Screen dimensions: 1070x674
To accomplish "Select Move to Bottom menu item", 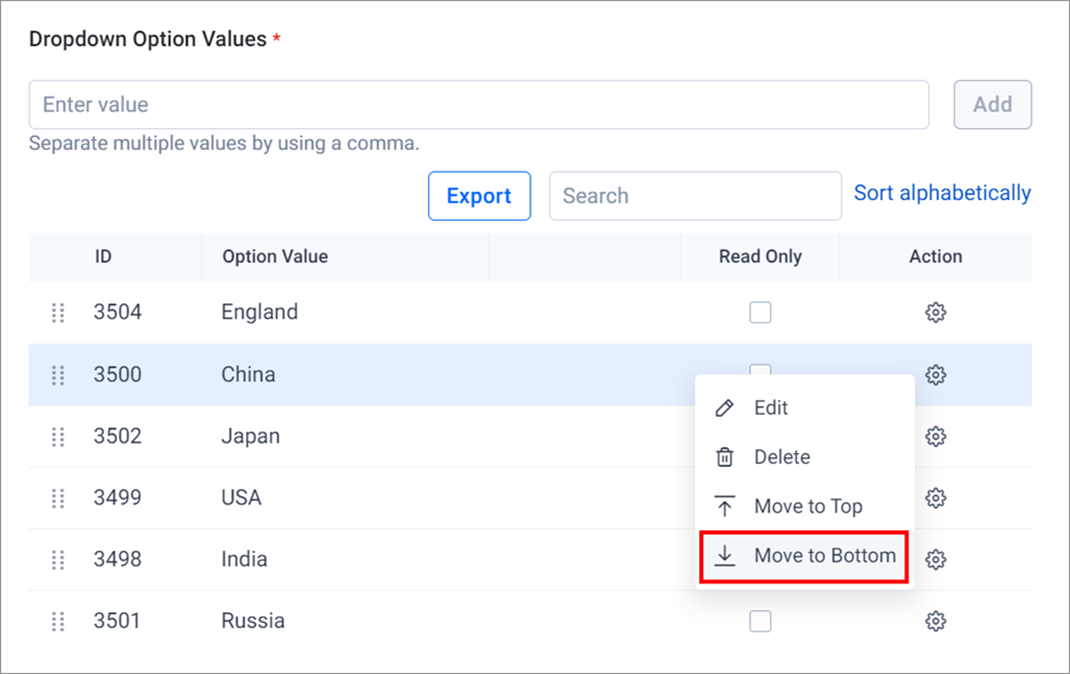I will coord(804,556).
